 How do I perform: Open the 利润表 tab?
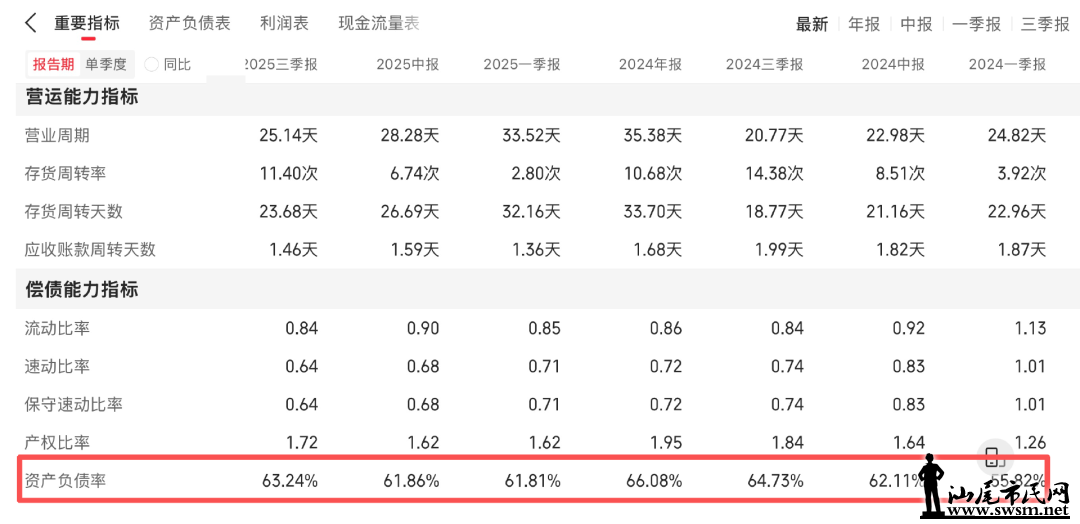point(284,23)
